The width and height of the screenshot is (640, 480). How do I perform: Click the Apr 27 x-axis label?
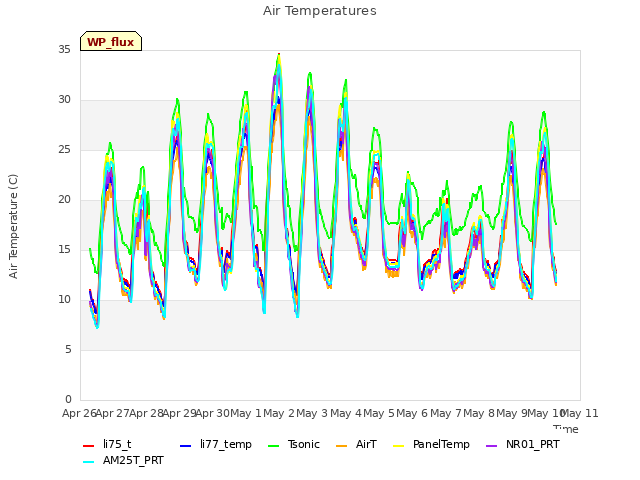113,413
